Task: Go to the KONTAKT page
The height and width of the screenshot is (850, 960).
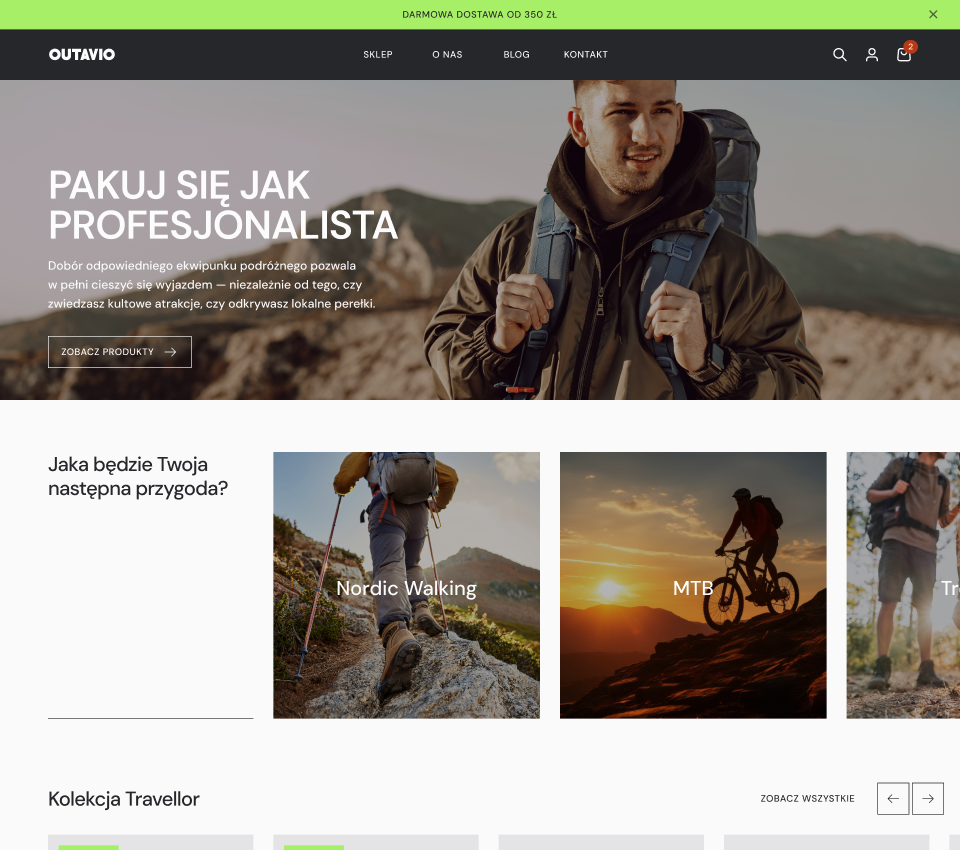Action: pos(585,55)
